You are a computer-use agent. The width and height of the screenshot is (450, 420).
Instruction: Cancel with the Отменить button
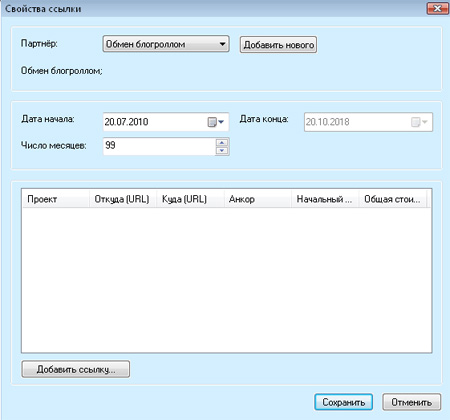coord(411,402)
